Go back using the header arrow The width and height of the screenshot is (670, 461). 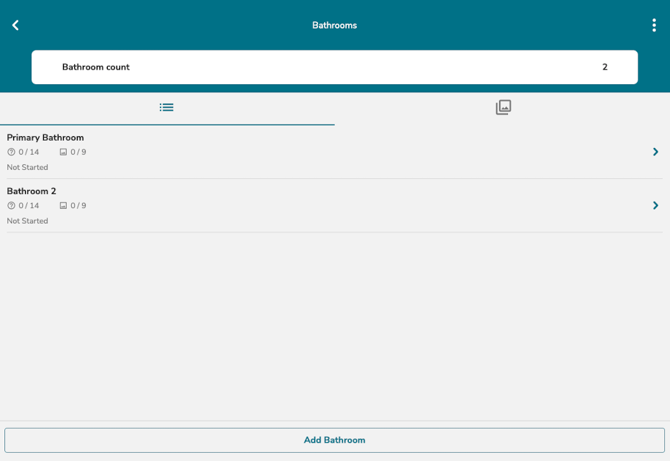tap(15, 25)
